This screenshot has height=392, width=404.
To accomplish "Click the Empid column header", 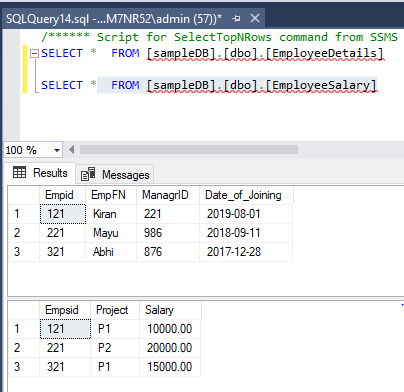I will coord(63,195).
